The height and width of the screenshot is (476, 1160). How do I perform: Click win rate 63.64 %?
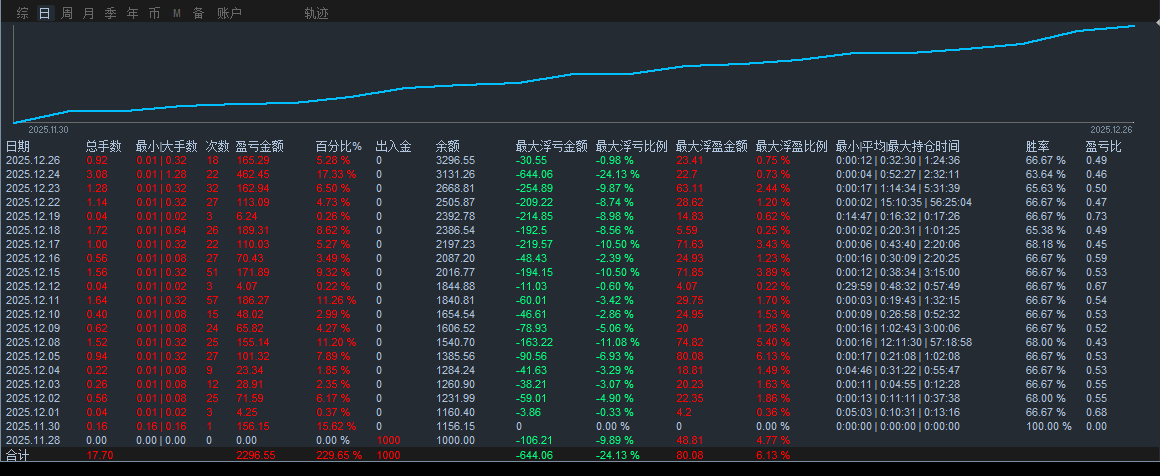[1045, 173]
